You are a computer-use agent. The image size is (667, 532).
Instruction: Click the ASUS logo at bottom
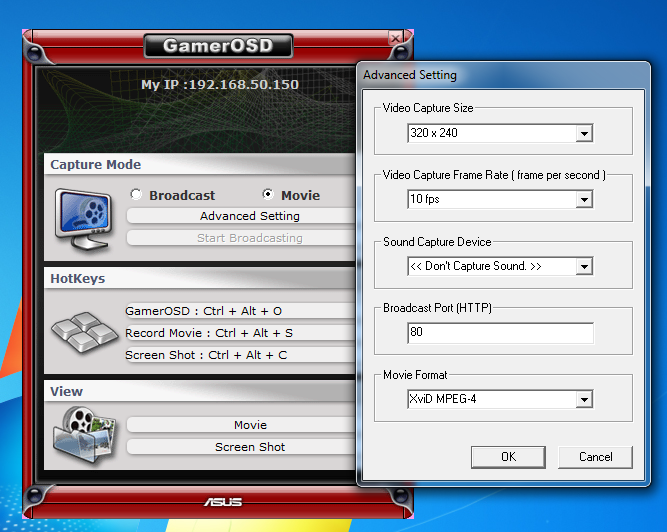click(x=223, y=502)
